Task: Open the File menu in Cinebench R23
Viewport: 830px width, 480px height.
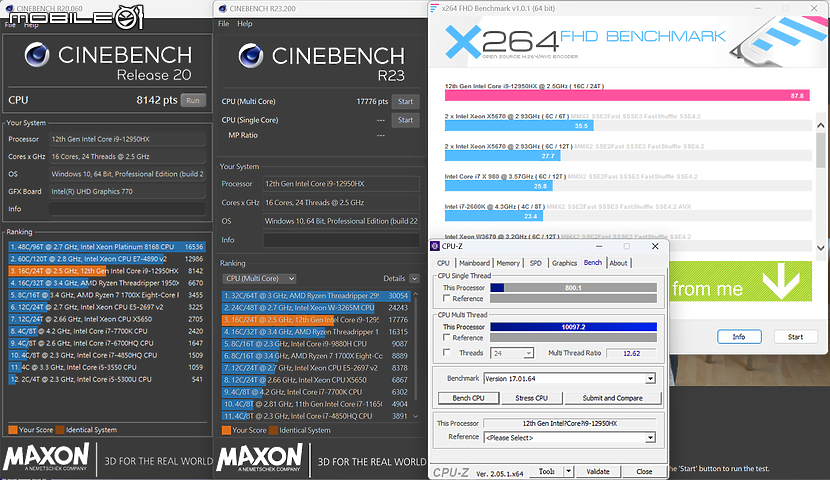Action: point(223,23)
